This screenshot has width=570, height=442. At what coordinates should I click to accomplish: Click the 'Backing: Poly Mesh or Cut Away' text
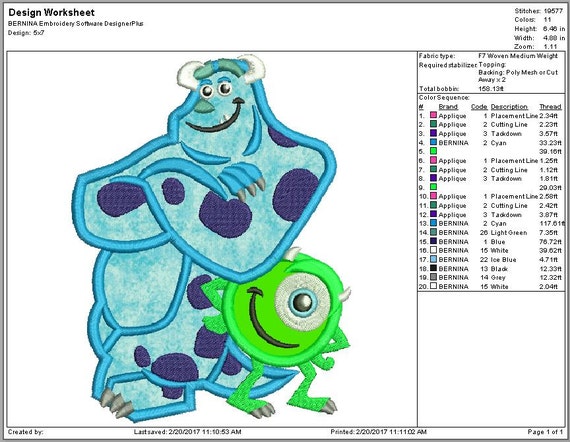coord(518,76)
